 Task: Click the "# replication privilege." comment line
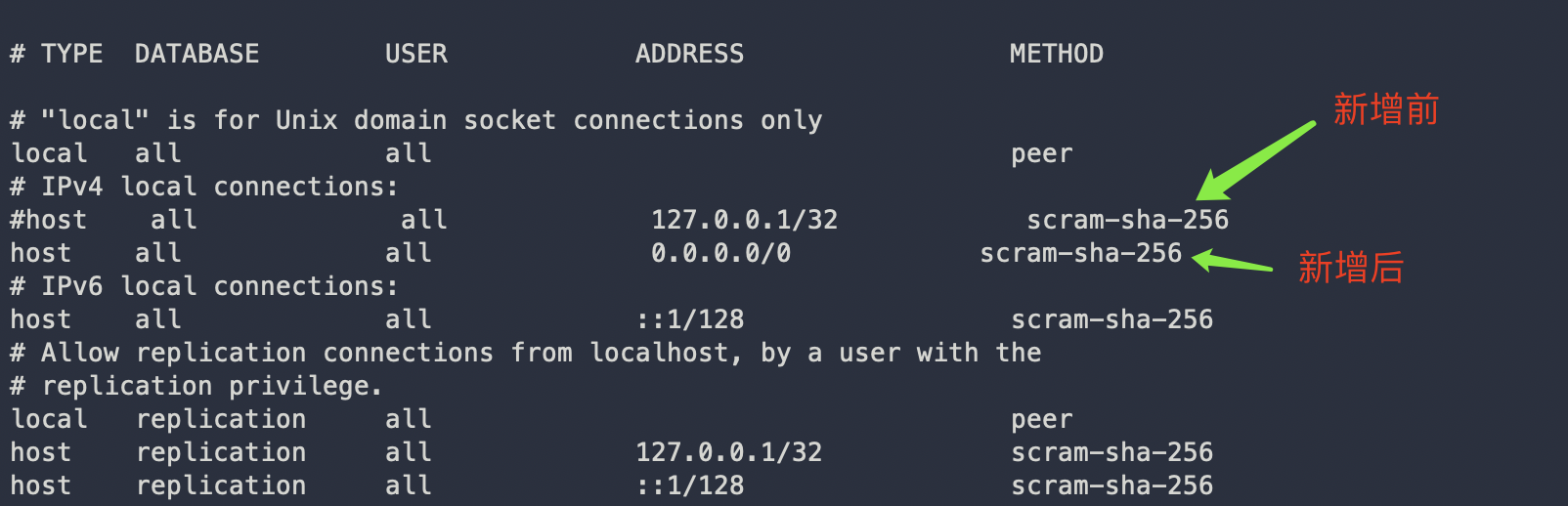click(x=196, y=386)
